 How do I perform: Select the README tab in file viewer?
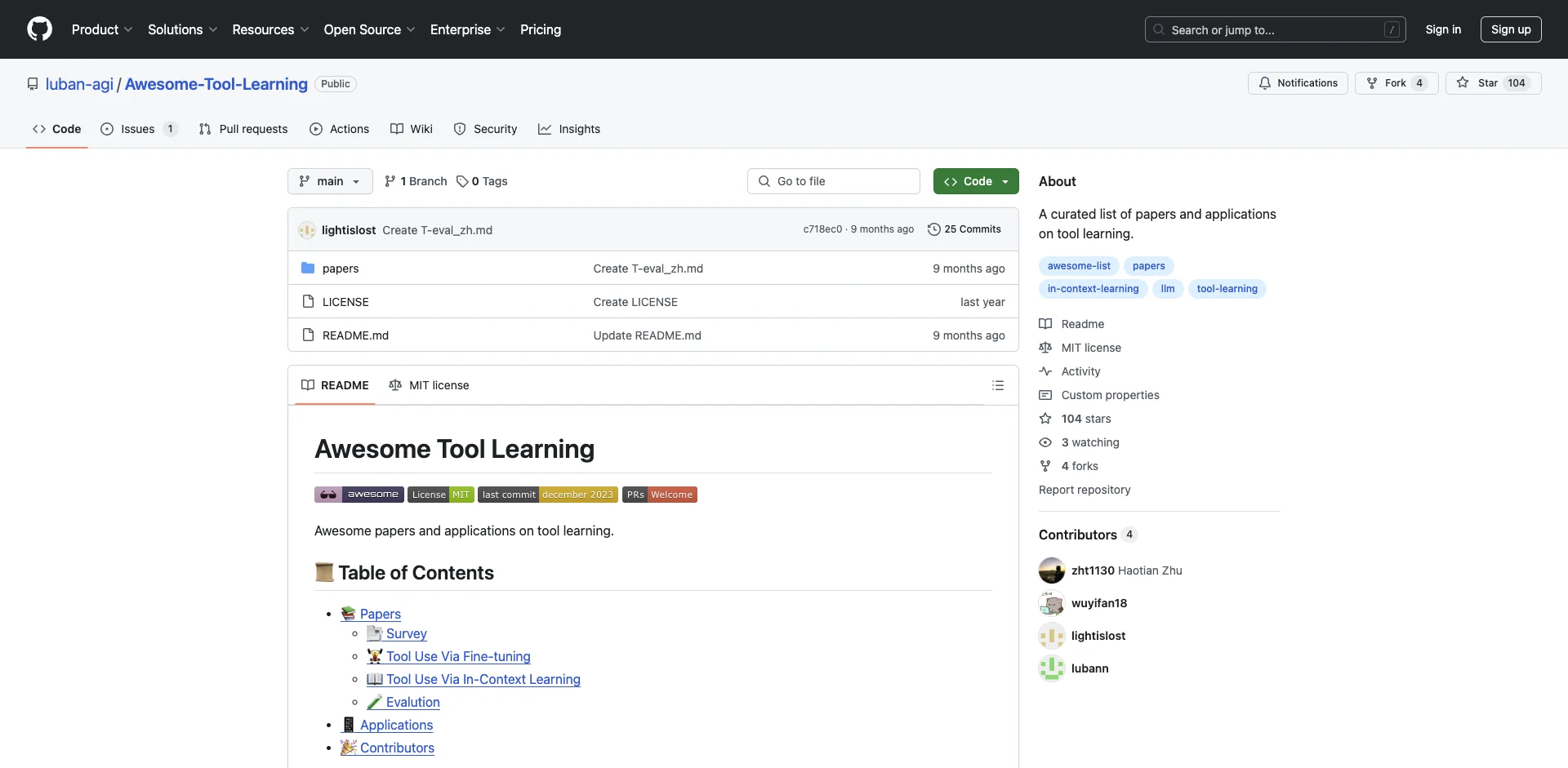tap(335, 385)
